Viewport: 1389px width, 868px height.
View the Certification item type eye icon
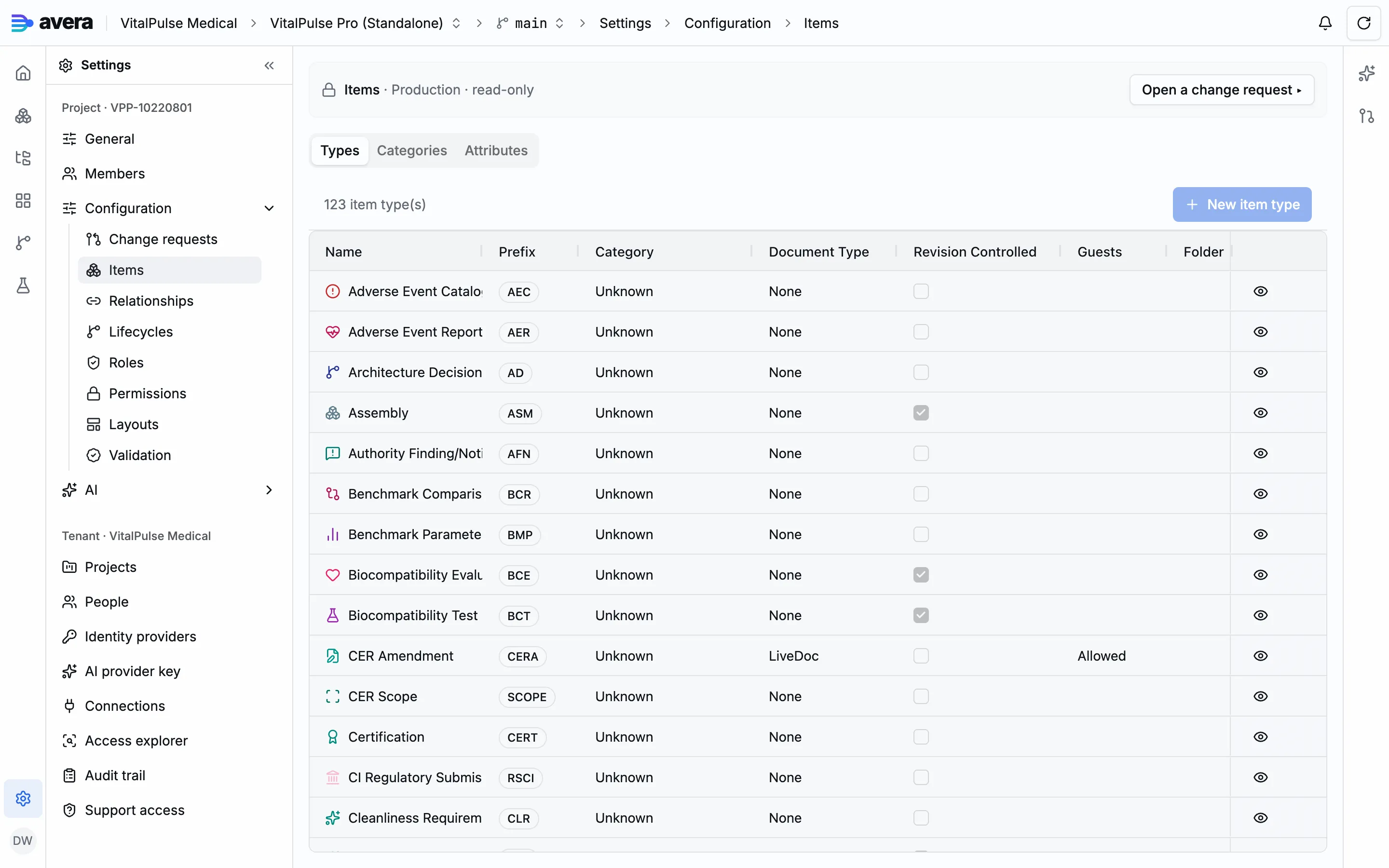pos(1260,736)
